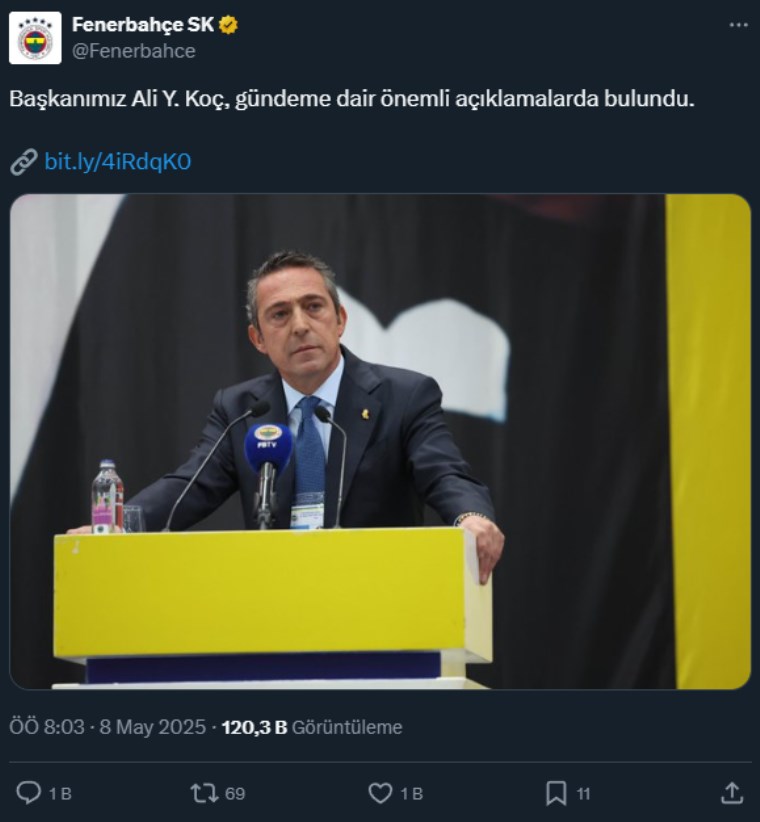Screen dimensions: 760x822
Task: Click the reply speech bubble icon
Action: click(29, 793)
